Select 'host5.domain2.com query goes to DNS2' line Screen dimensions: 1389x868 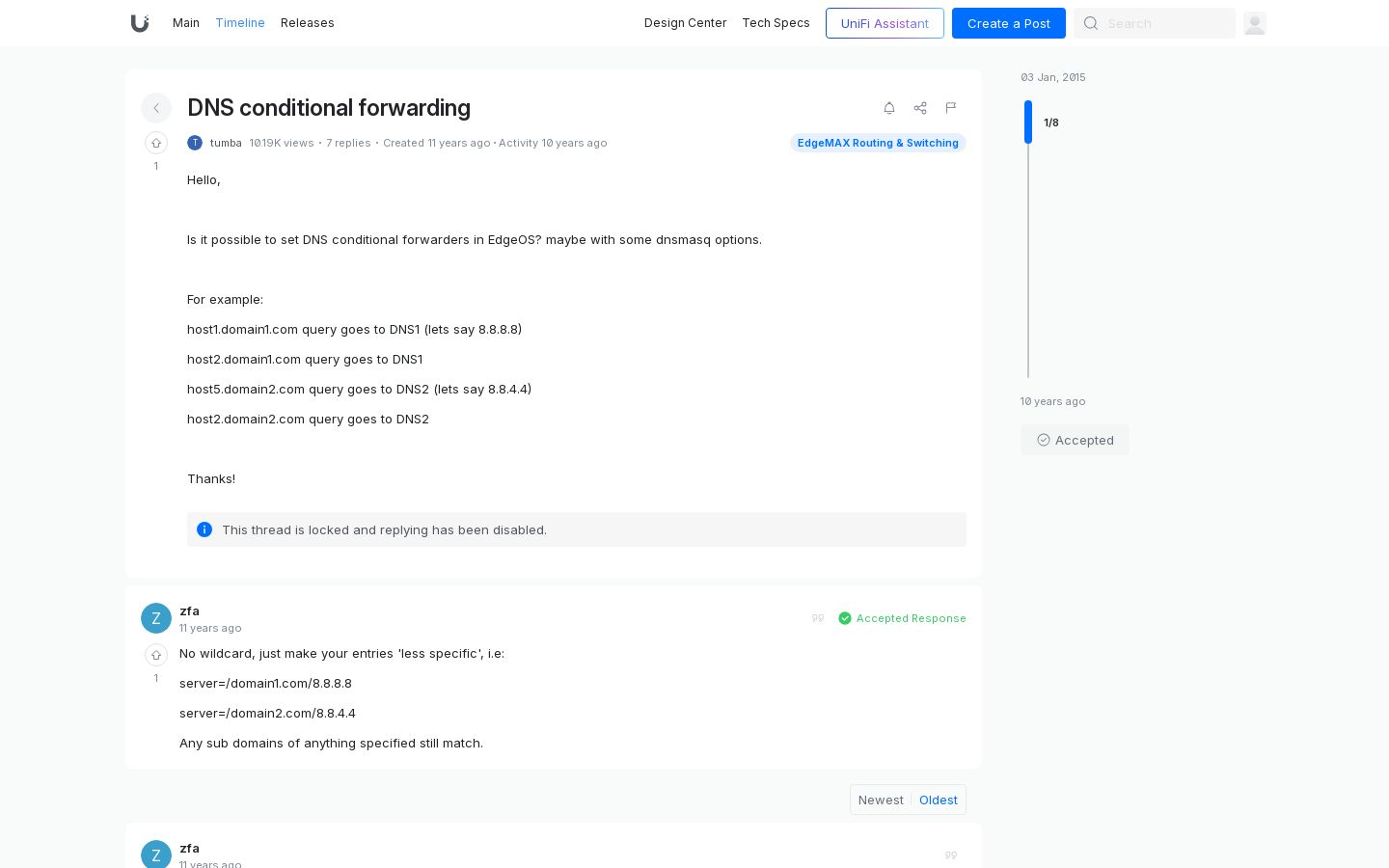(x=359, y=389)
